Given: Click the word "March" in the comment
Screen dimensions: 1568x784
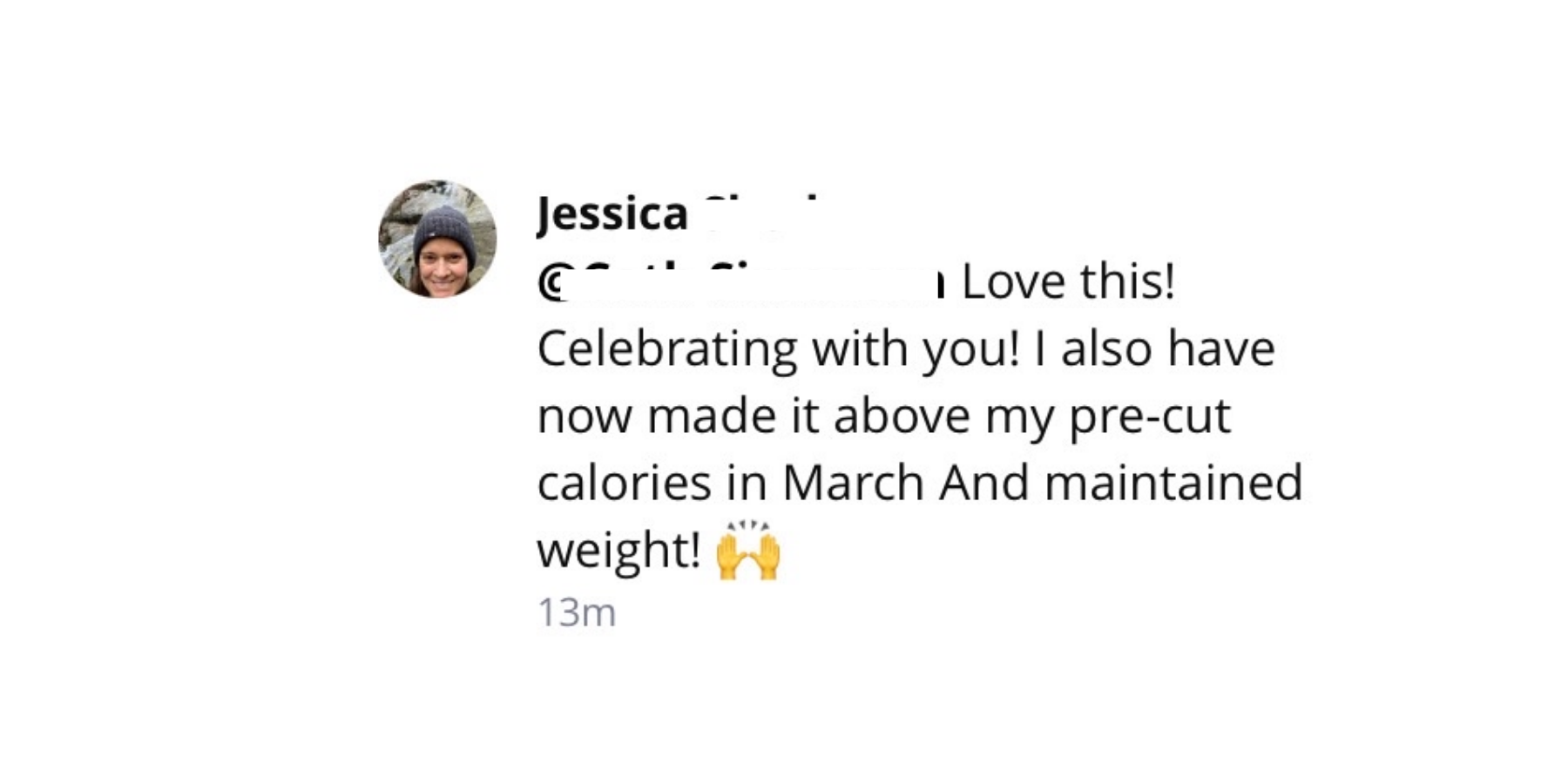Looking at the screenshot, I should click(x=853, y=483).
